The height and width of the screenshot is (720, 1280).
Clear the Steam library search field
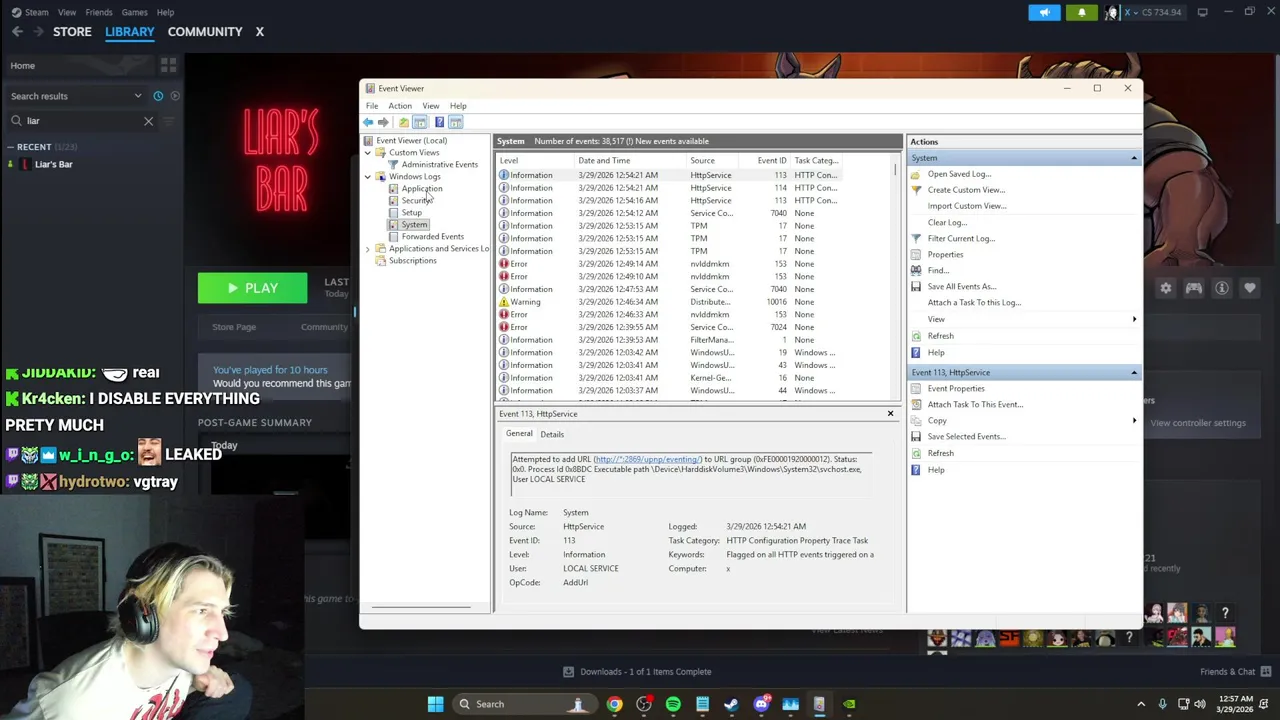148,121
